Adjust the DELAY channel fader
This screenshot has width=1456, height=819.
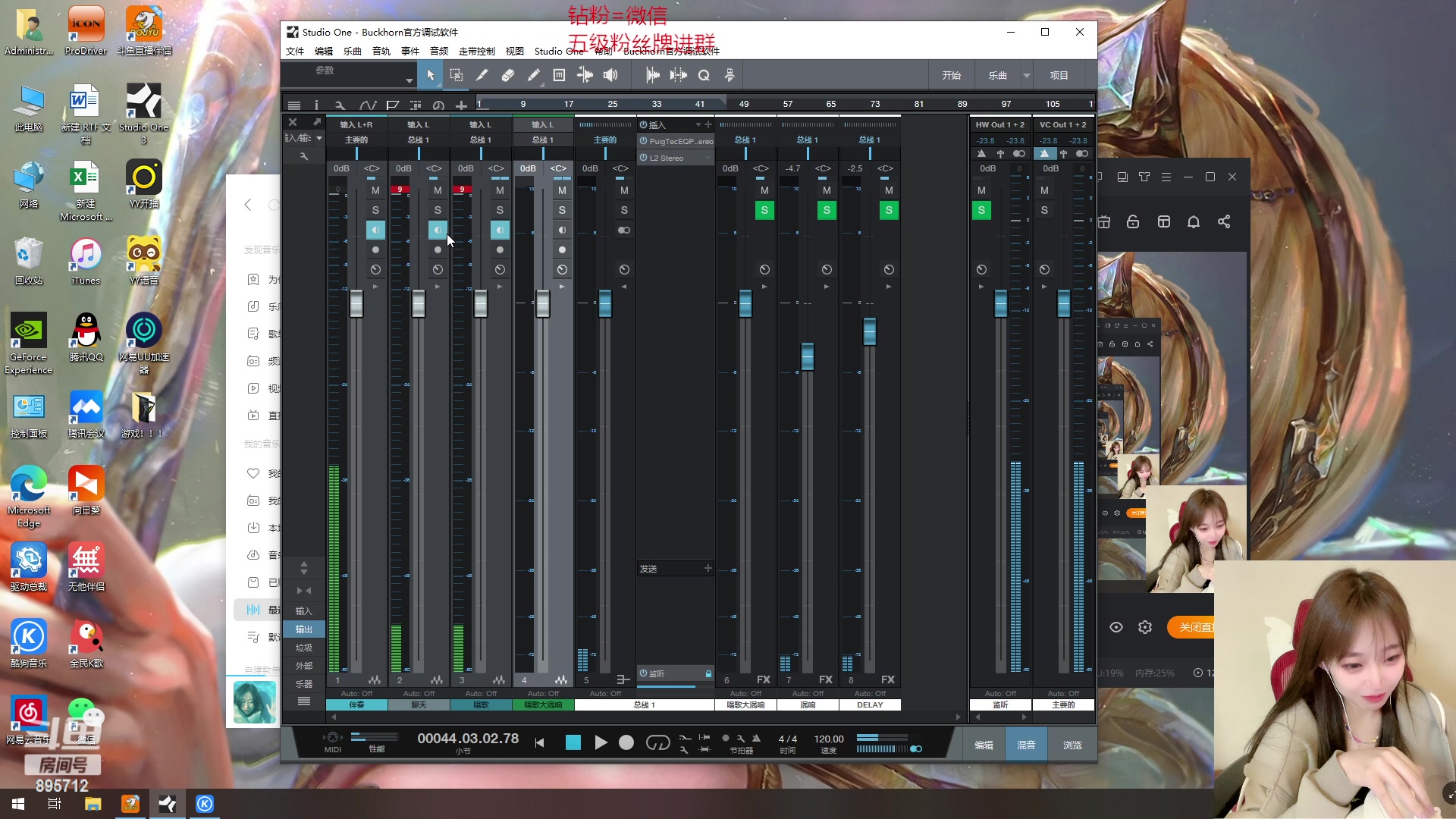point(870,331)
